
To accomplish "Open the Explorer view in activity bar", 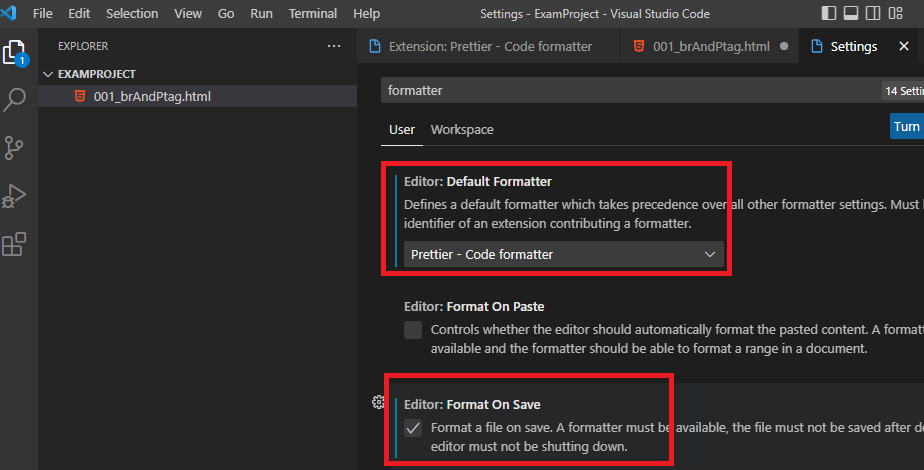I will tap(15, 53).
